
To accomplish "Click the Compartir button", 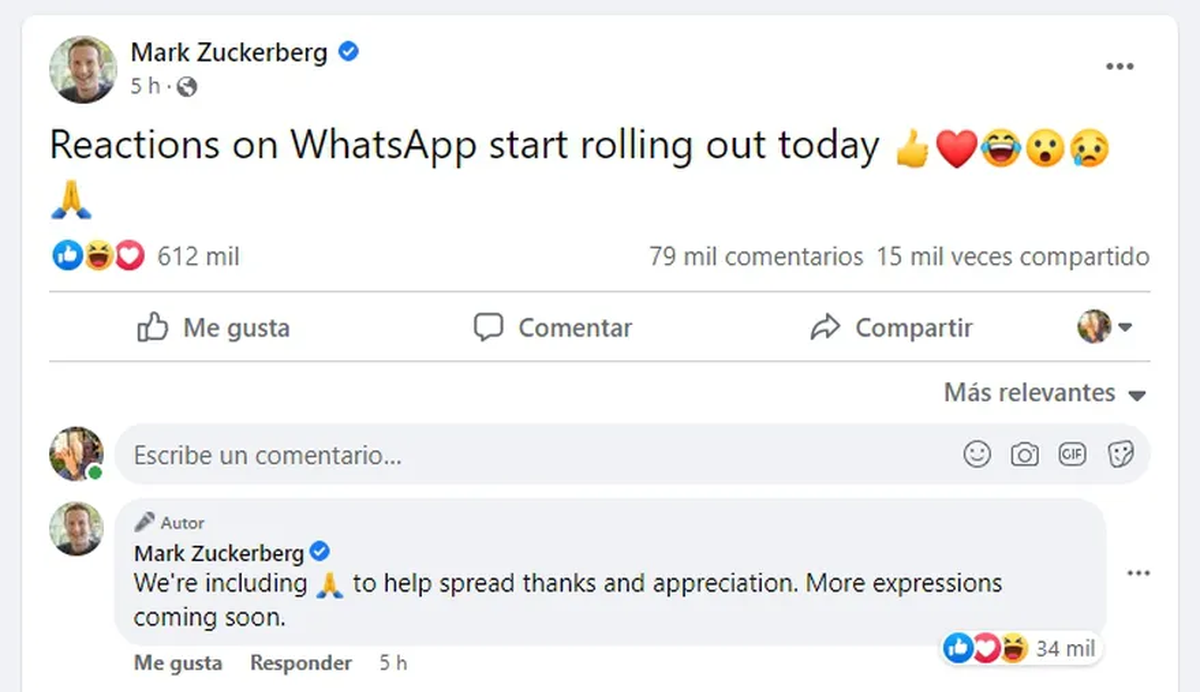I will pyautogui.click(x=891, y=328).
